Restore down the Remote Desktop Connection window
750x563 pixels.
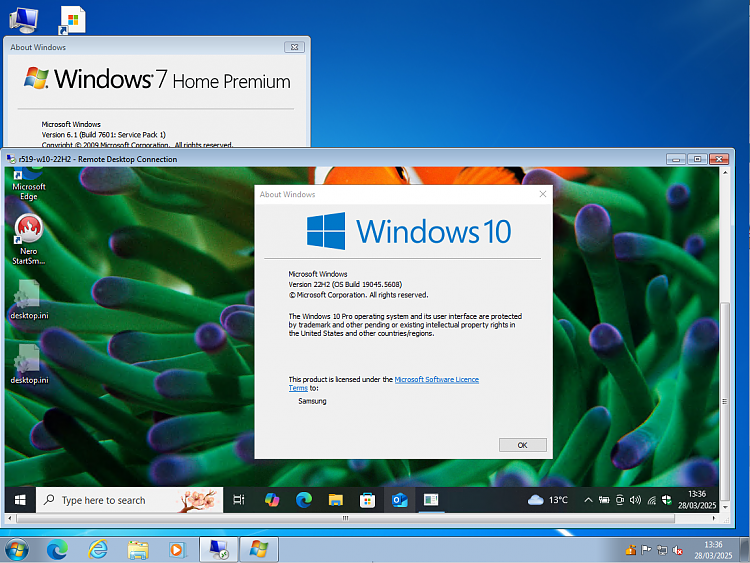coord(697,159)
